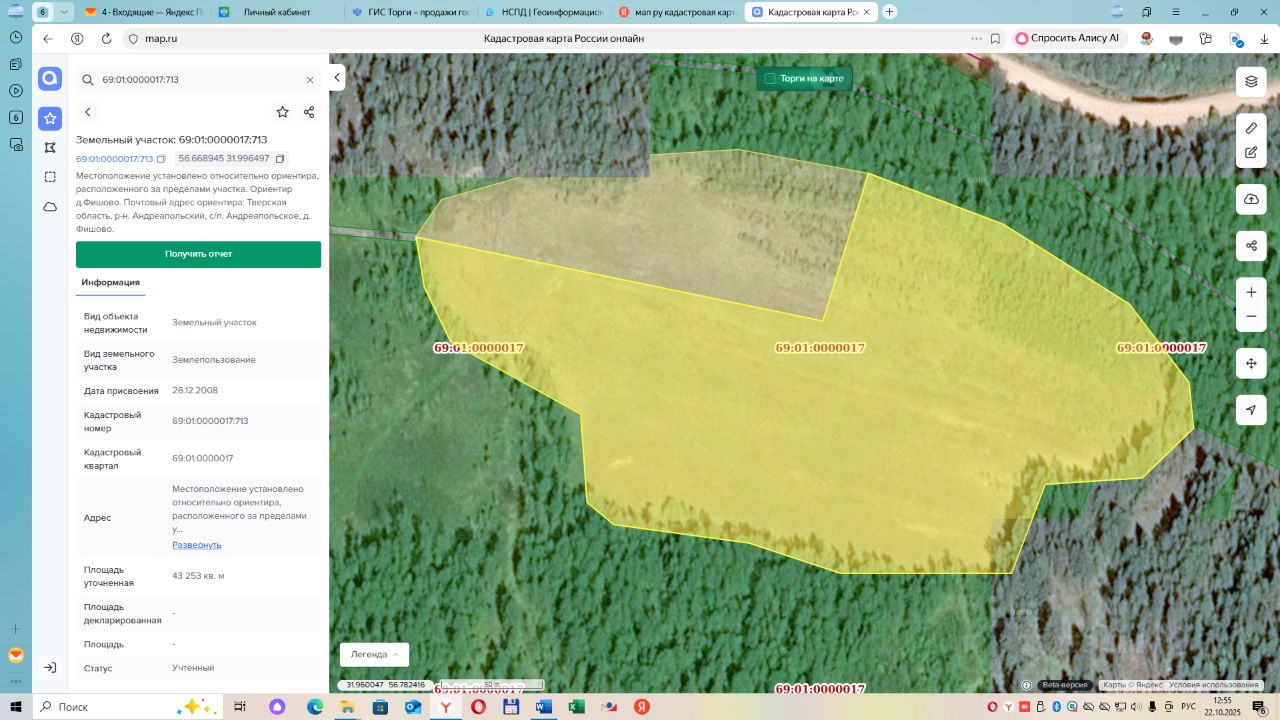Copy cadastral number 69:01:0000017:713

point(161,159)
